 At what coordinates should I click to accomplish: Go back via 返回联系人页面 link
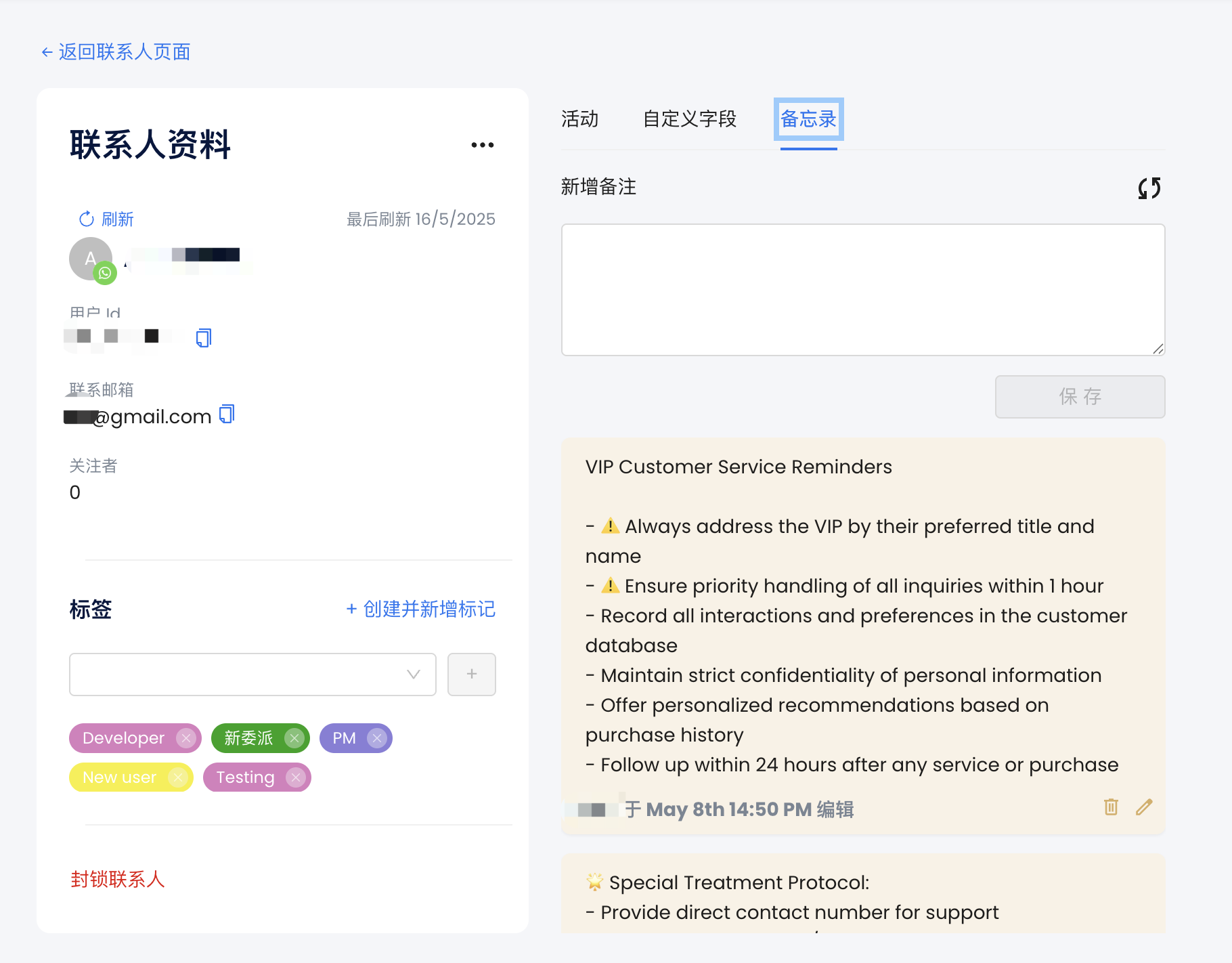116,52
